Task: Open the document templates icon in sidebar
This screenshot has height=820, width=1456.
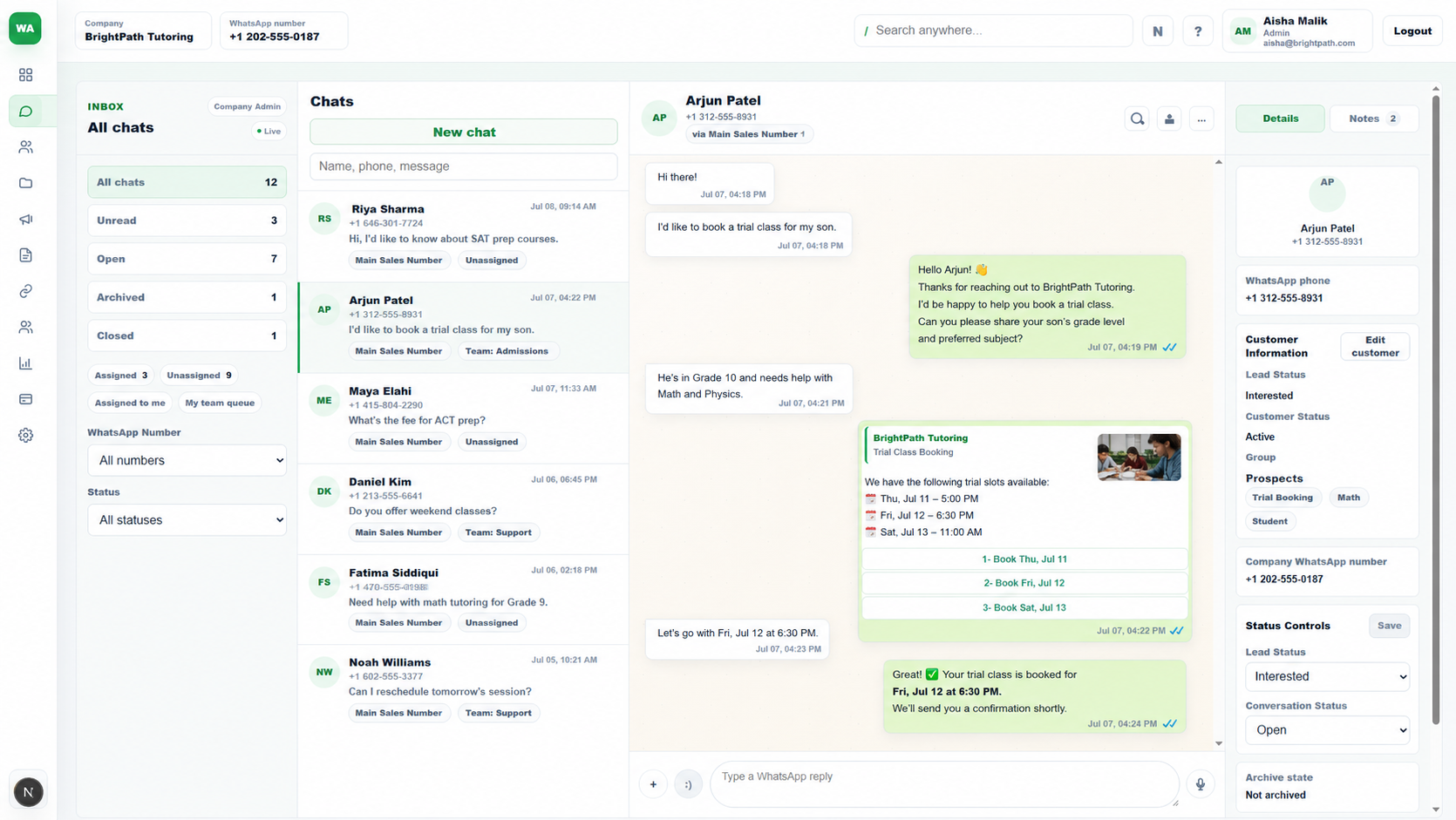Action: [x=25, y=255]
